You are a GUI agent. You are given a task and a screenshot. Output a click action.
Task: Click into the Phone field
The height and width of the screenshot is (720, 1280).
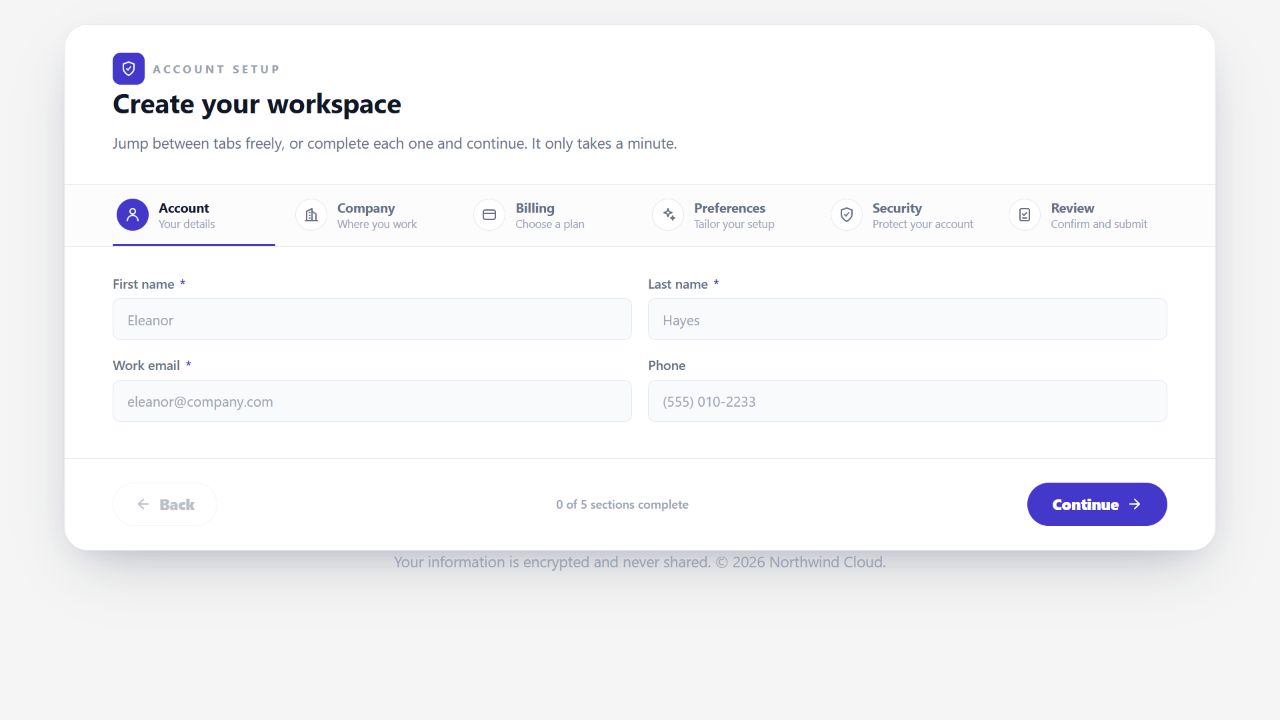click(907, 401)
